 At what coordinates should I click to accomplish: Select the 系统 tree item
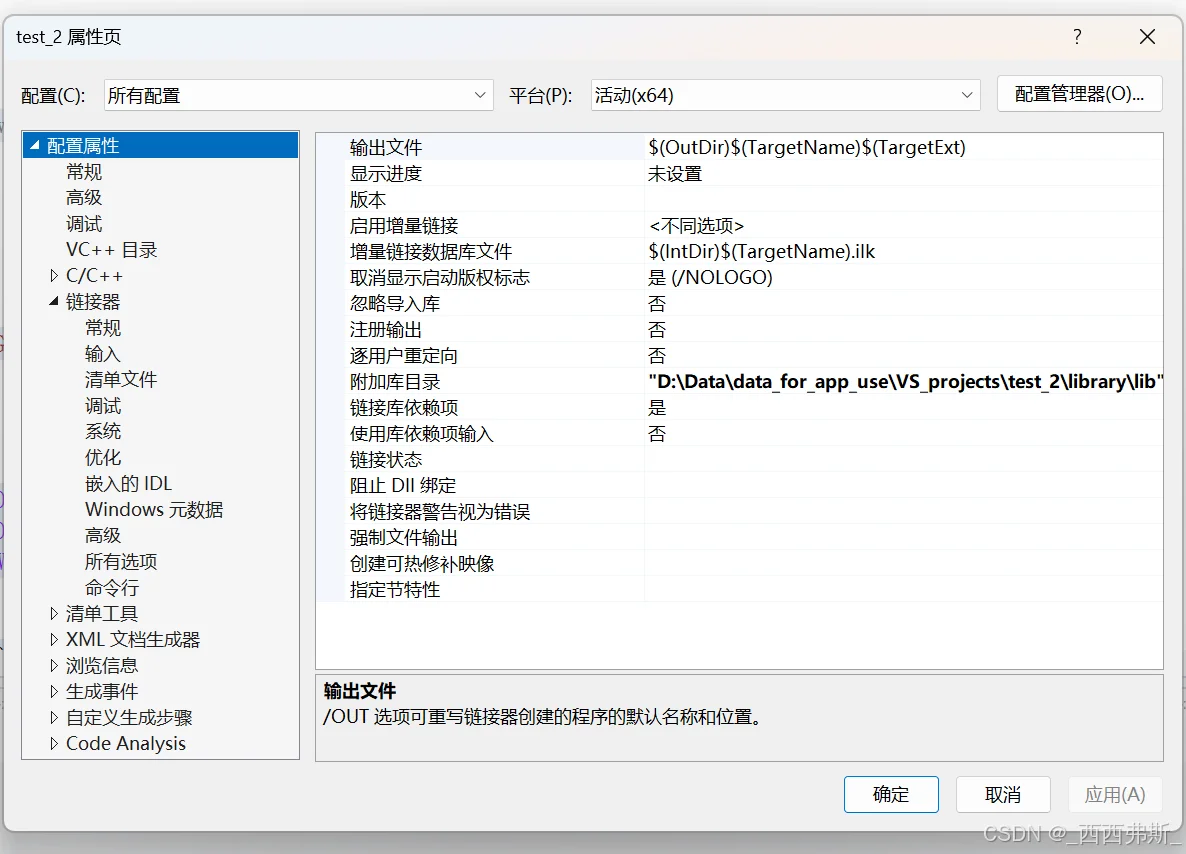coord(103,431)
